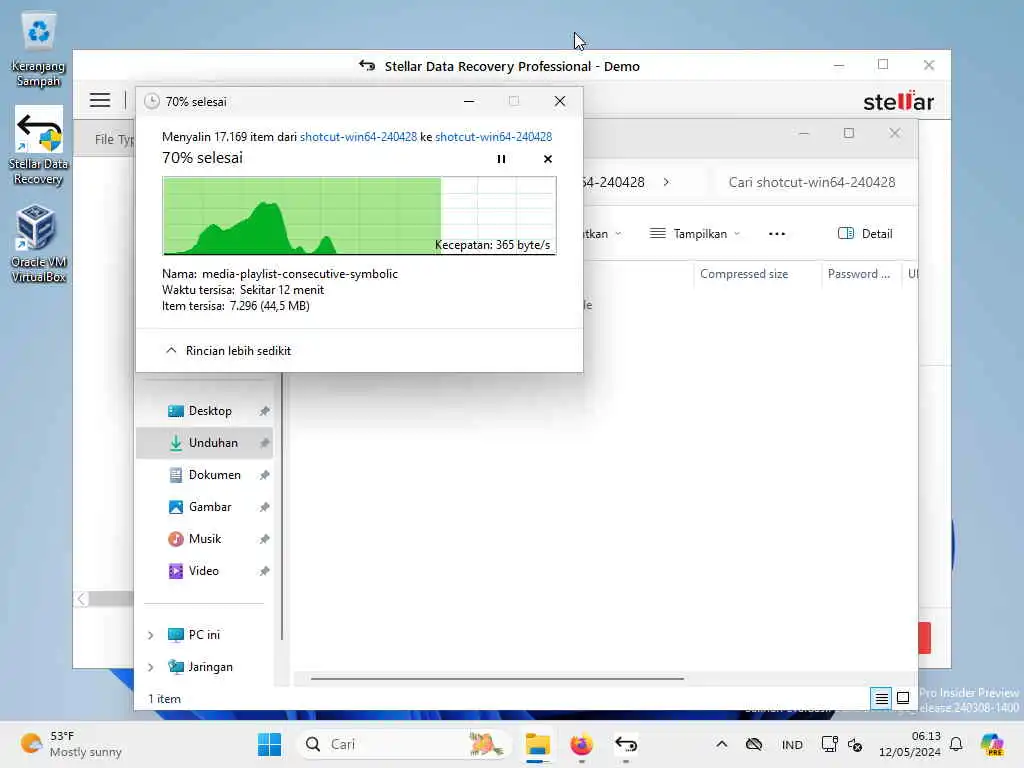
Task: Sort by Compressed size column
Action: [744, 274]
